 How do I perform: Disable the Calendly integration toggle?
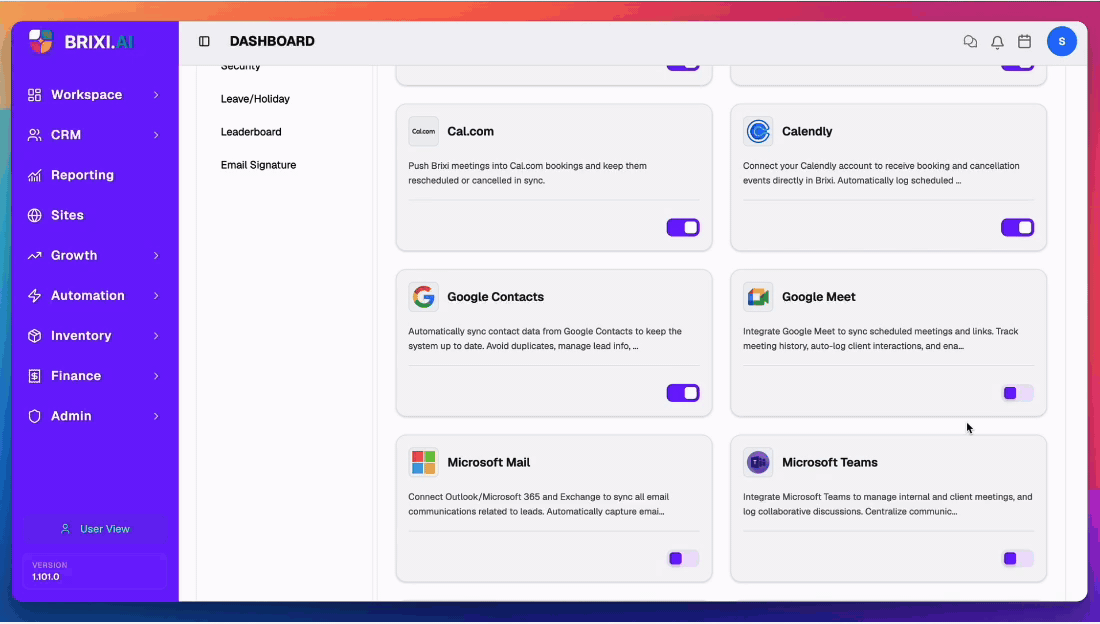pos(1017,227)
